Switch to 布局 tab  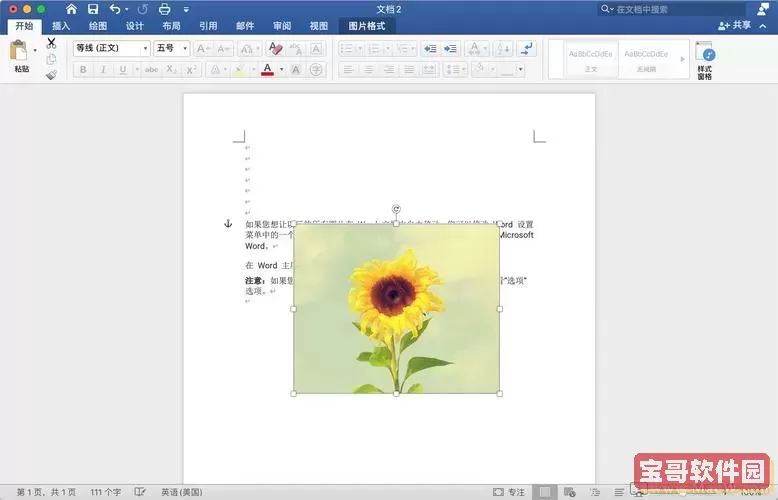(171, 26)
